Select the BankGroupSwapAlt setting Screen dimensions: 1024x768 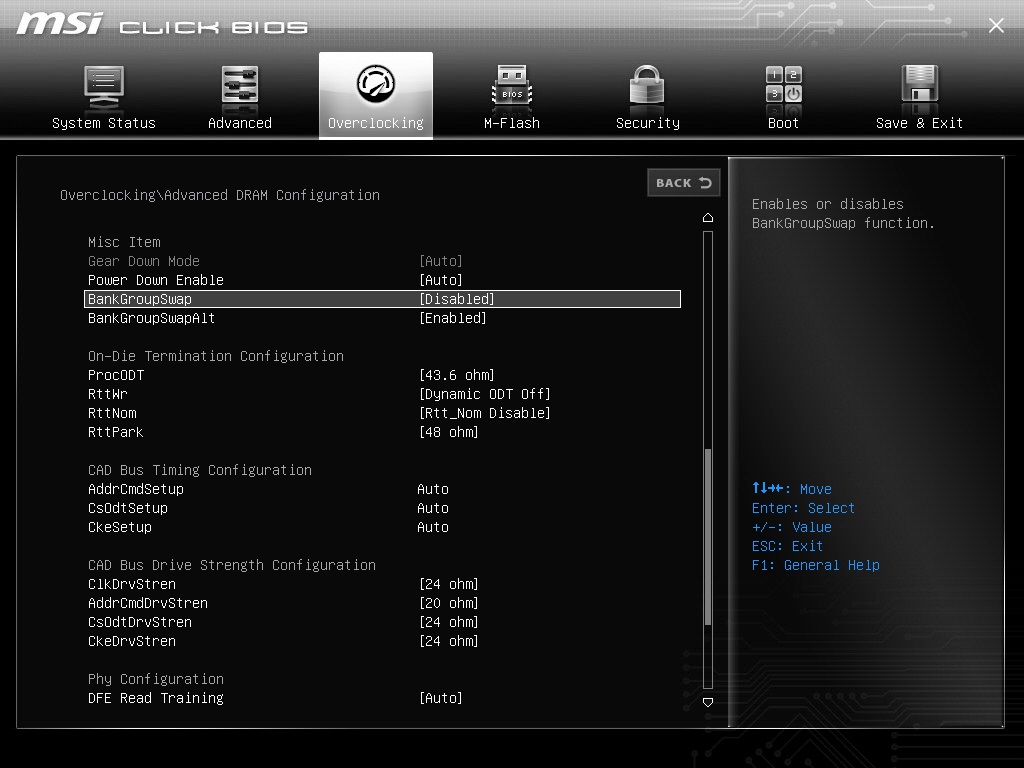(x=152, y=318)
